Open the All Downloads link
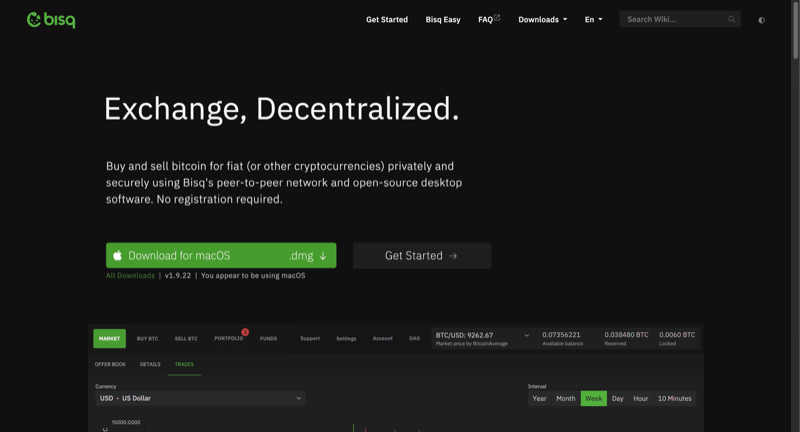800x432 pixels. click(130, 275)
